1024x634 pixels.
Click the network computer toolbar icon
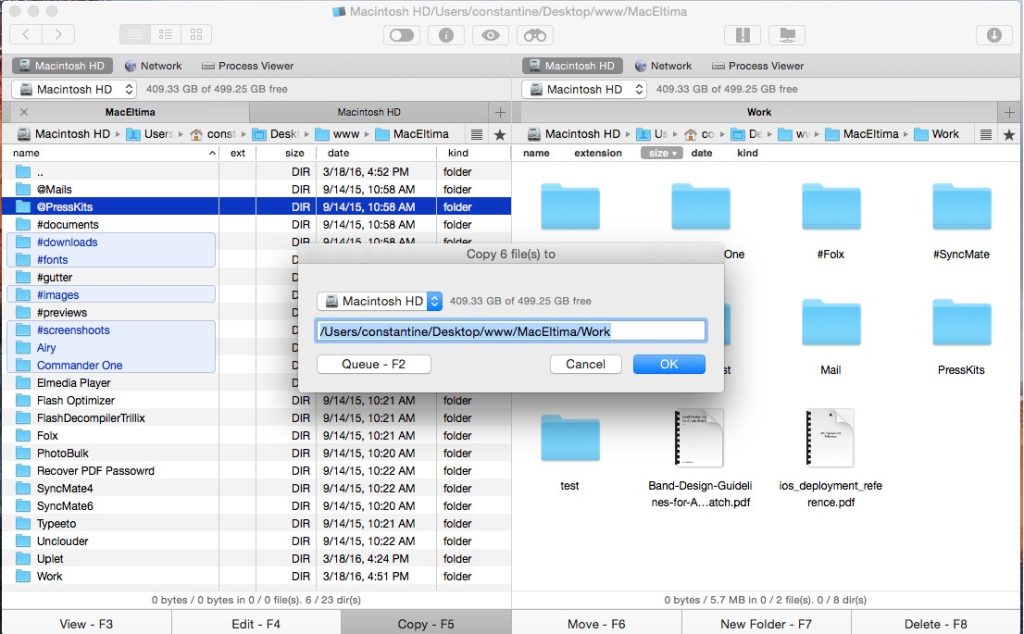click(787, 35)
